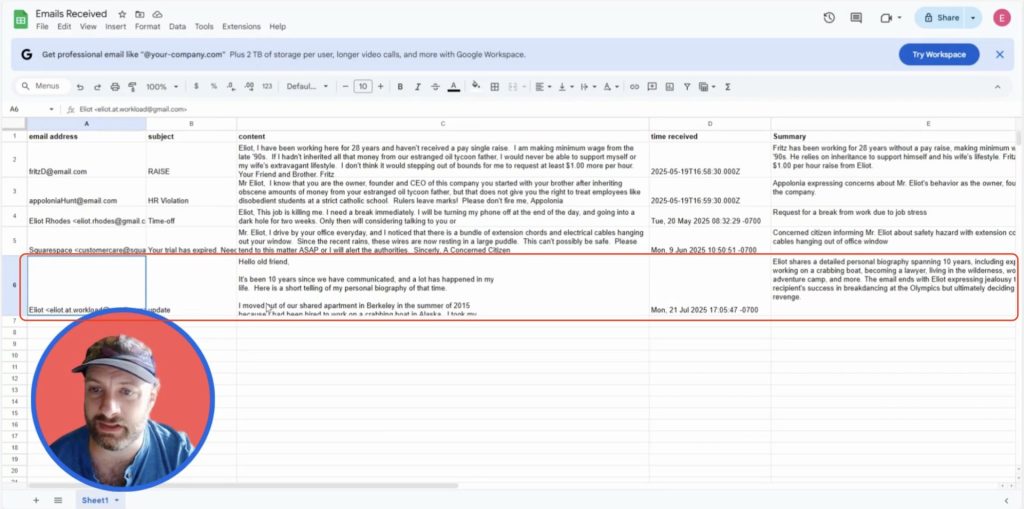Viewport: 1024px width, 509px height.
Task: Open the Help menu
Action: pyautogui.click(x=278, y=27)
